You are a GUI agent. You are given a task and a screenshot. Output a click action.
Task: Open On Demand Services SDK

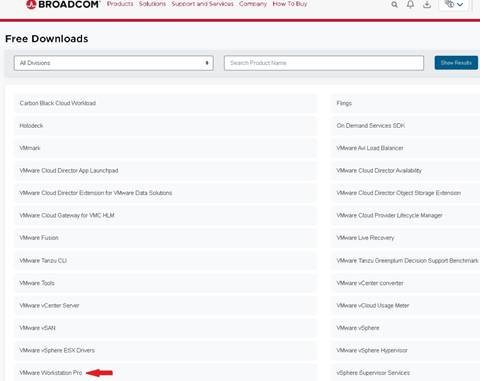pos(406,126)
